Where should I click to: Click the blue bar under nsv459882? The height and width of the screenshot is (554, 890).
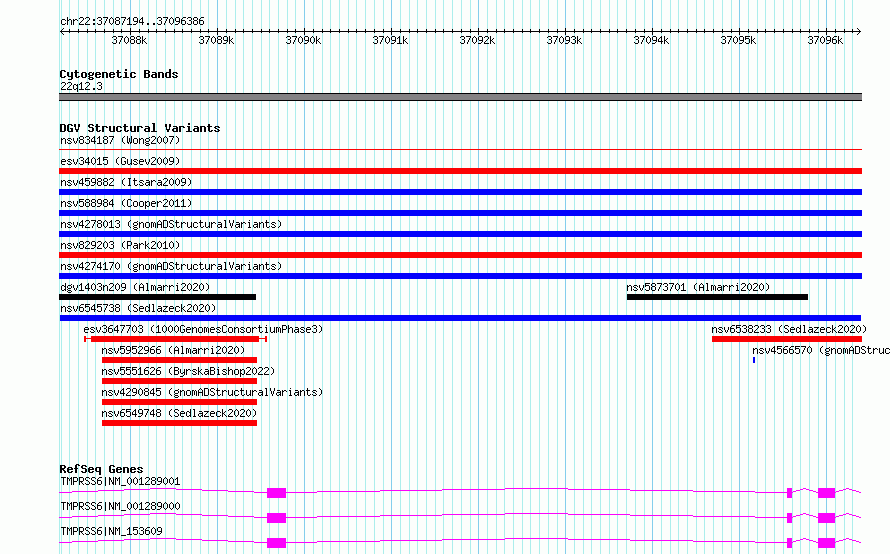click(460, 192)
